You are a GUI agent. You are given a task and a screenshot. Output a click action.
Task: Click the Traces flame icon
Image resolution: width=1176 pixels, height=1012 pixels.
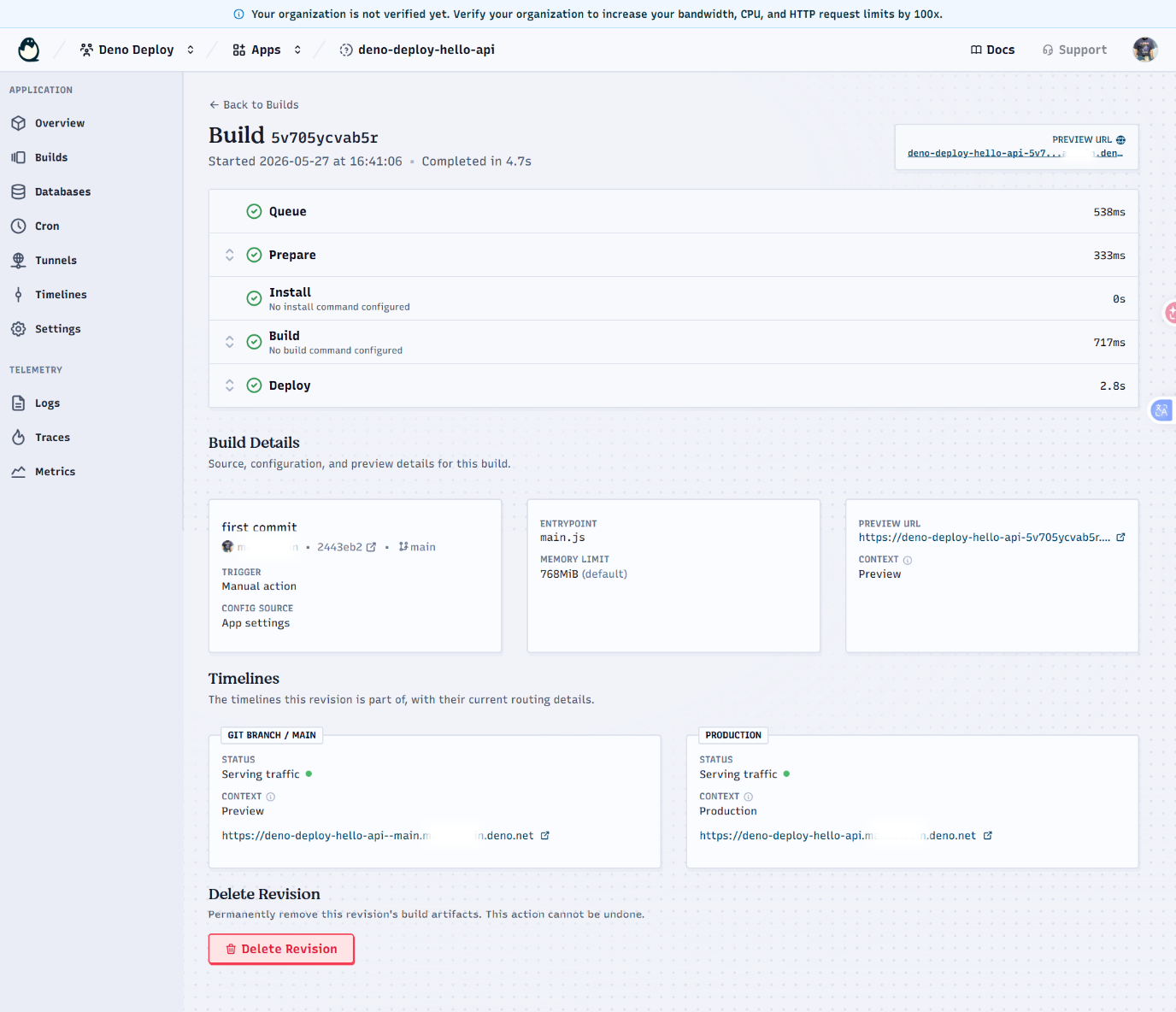click(18, 437)
